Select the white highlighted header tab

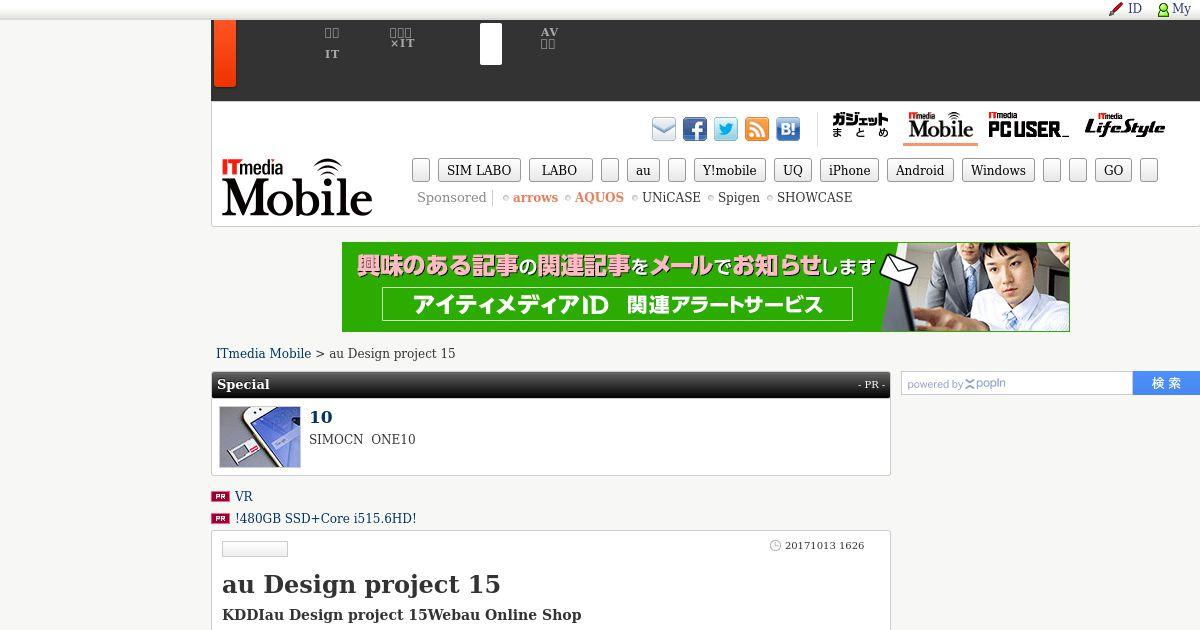(x=491, y=44)
